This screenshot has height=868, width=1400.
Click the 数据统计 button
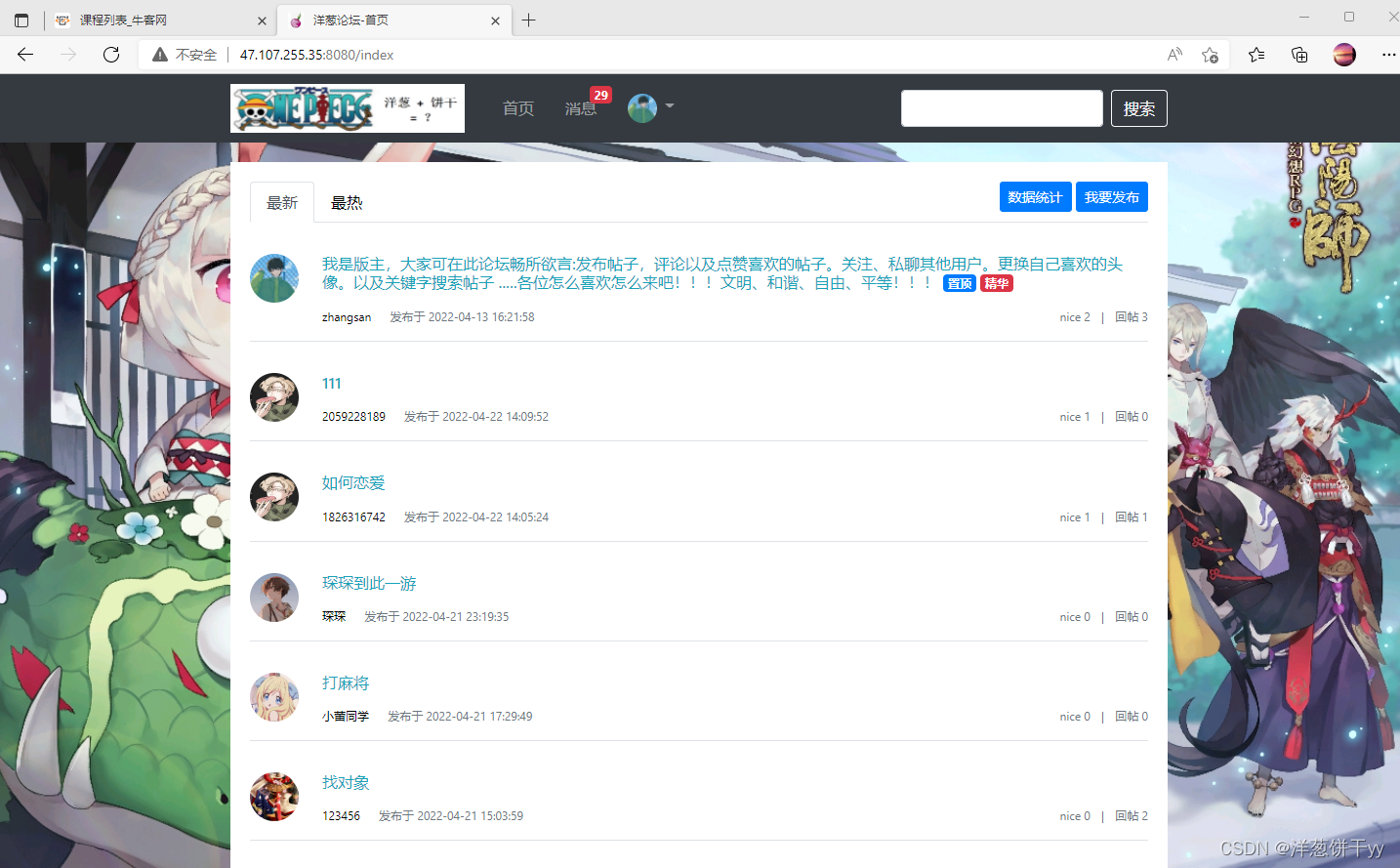[x=1036, y=196]
